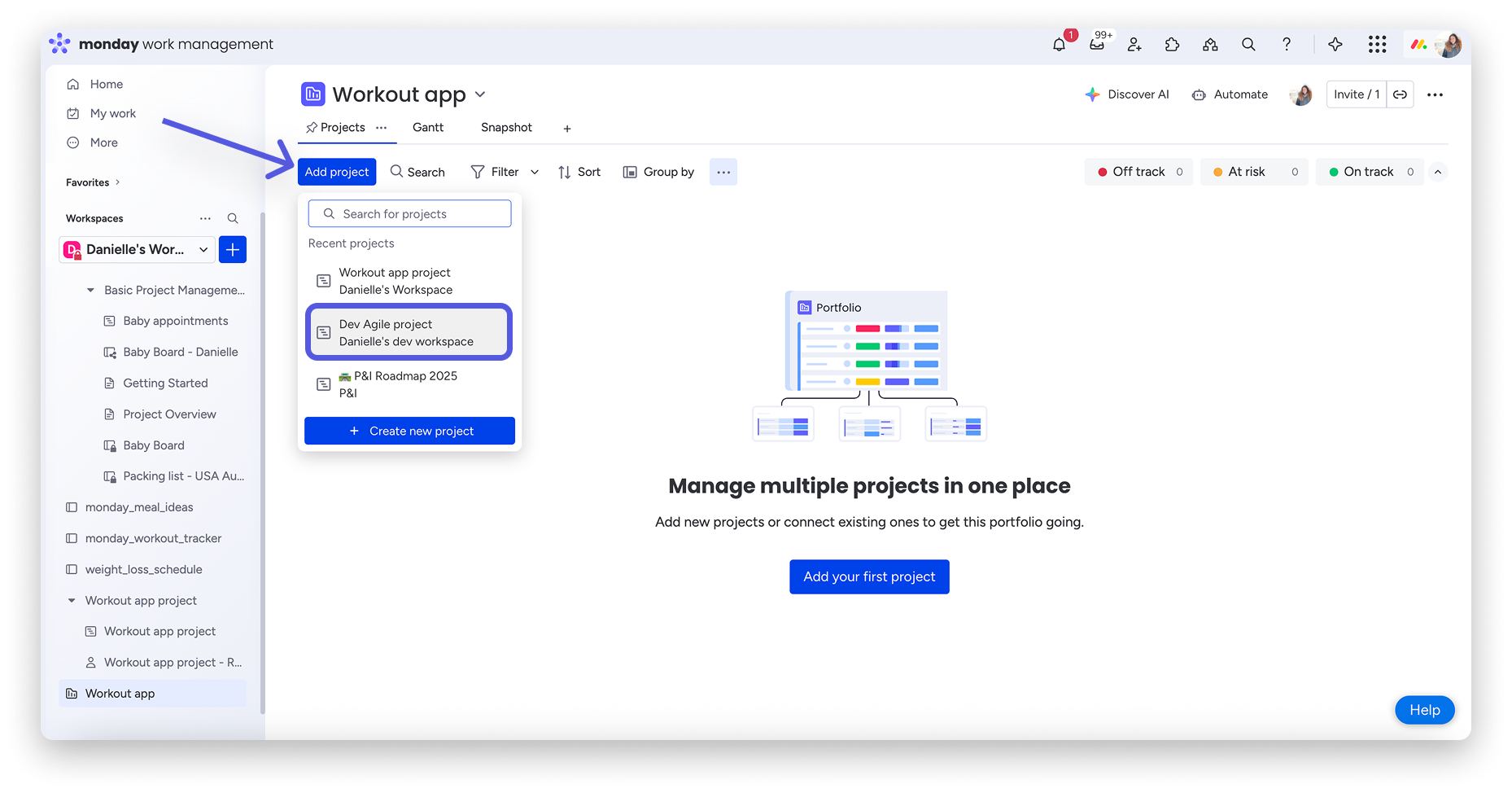
Task: Click in Search for projects field
Action: click(409, 213)
